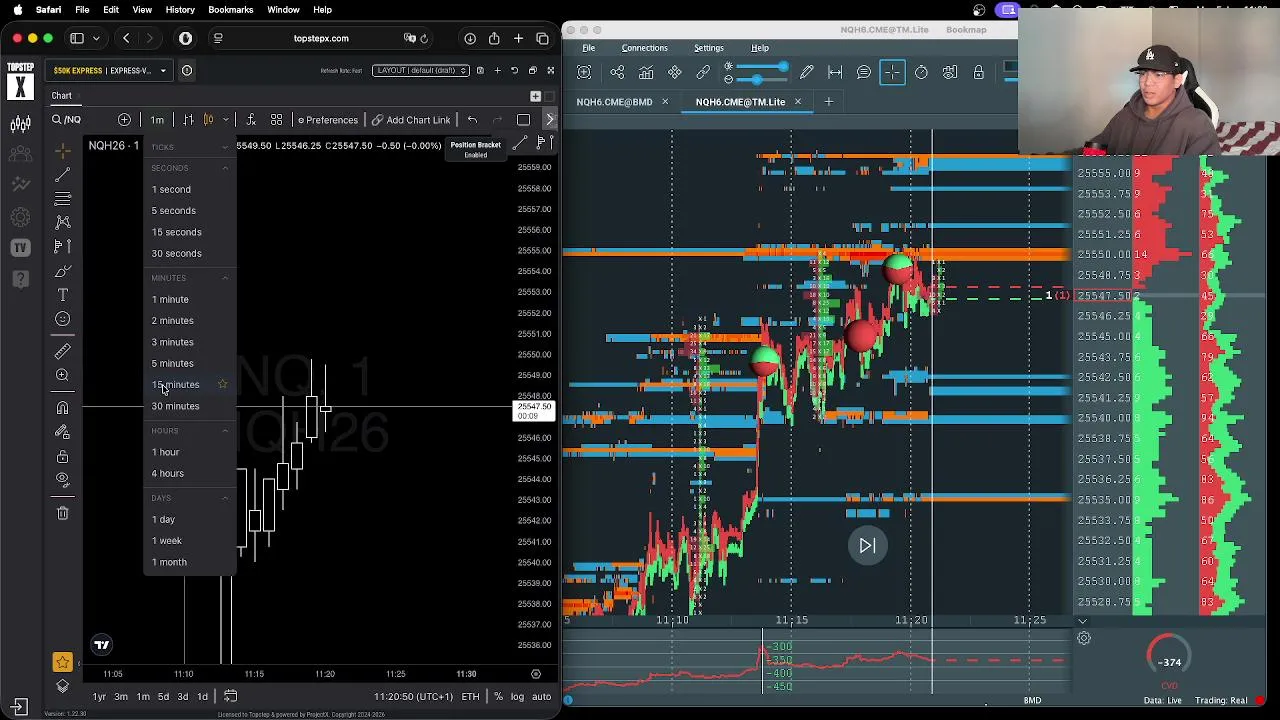Click compare/add symbol plus icon

tap(124, 120)
